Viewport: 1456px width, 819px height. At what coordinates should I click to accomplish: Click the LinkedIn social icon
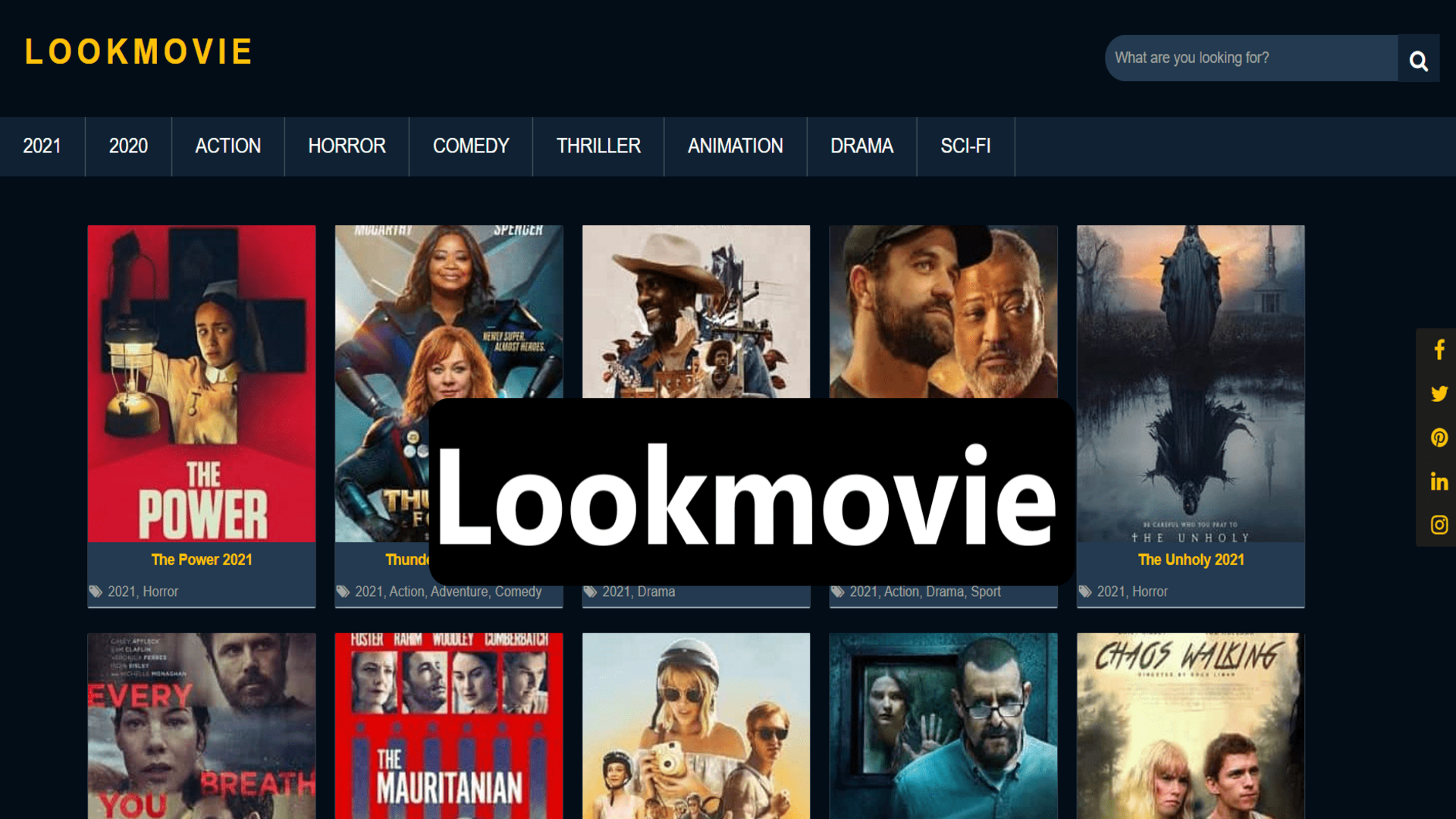click(1438, 480)
